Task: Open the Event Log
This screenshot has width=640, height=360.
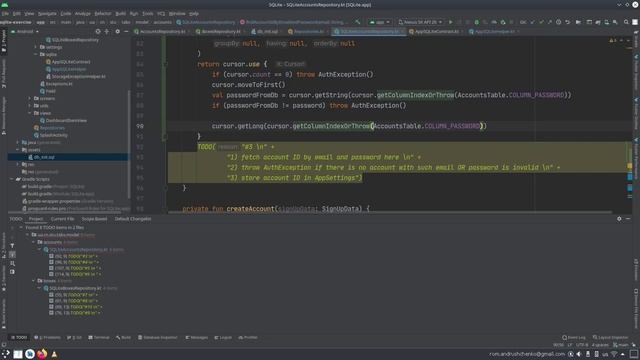Action: (574, 338)
